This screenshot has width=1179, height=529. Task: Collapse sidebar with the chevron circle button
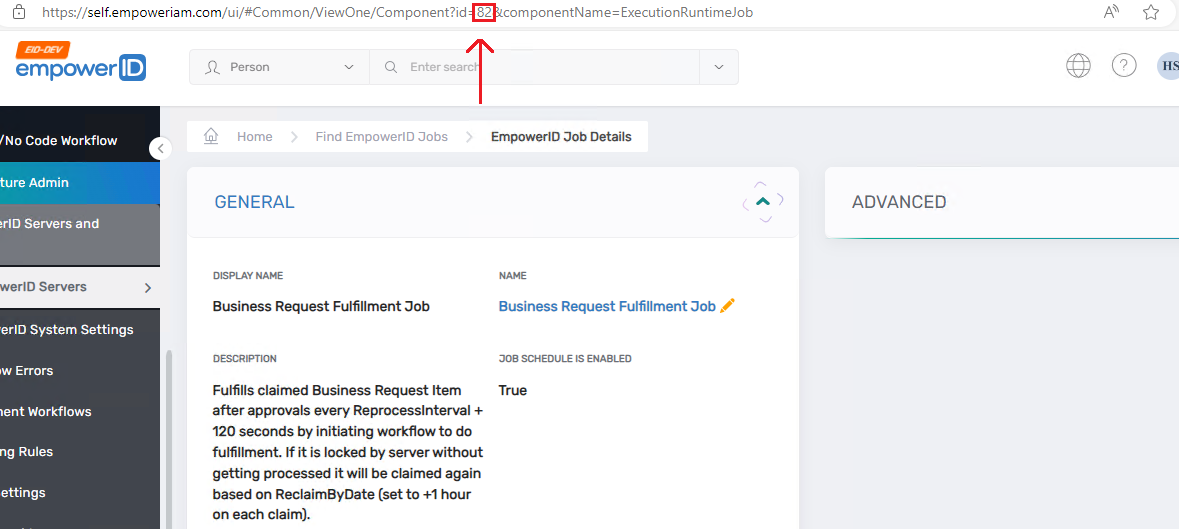point(160,149)
